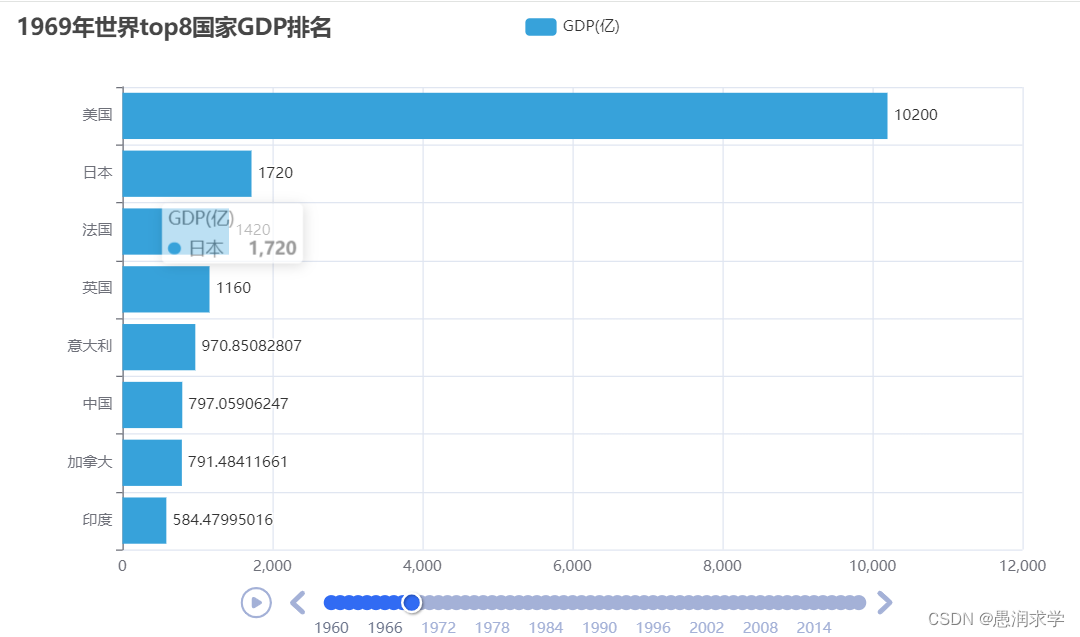Click the 英国 GDP bar

pyautogui.click(x=166, y=289)
